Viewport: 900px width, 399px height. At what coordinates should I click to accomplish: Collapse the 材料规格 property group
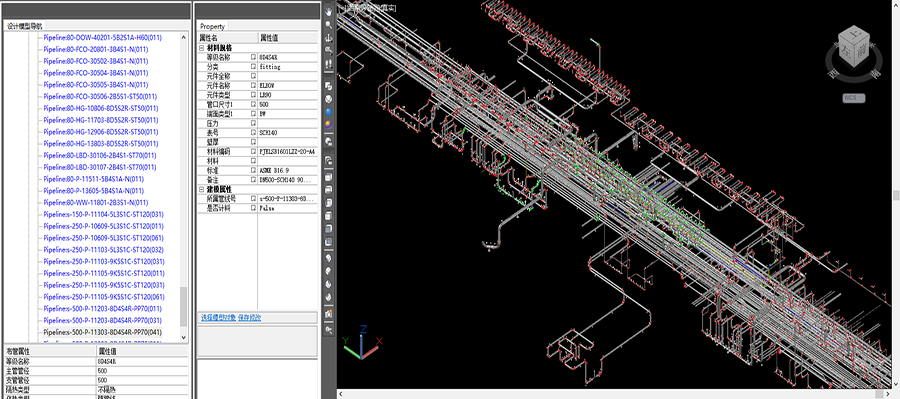(x=201, y=48)
